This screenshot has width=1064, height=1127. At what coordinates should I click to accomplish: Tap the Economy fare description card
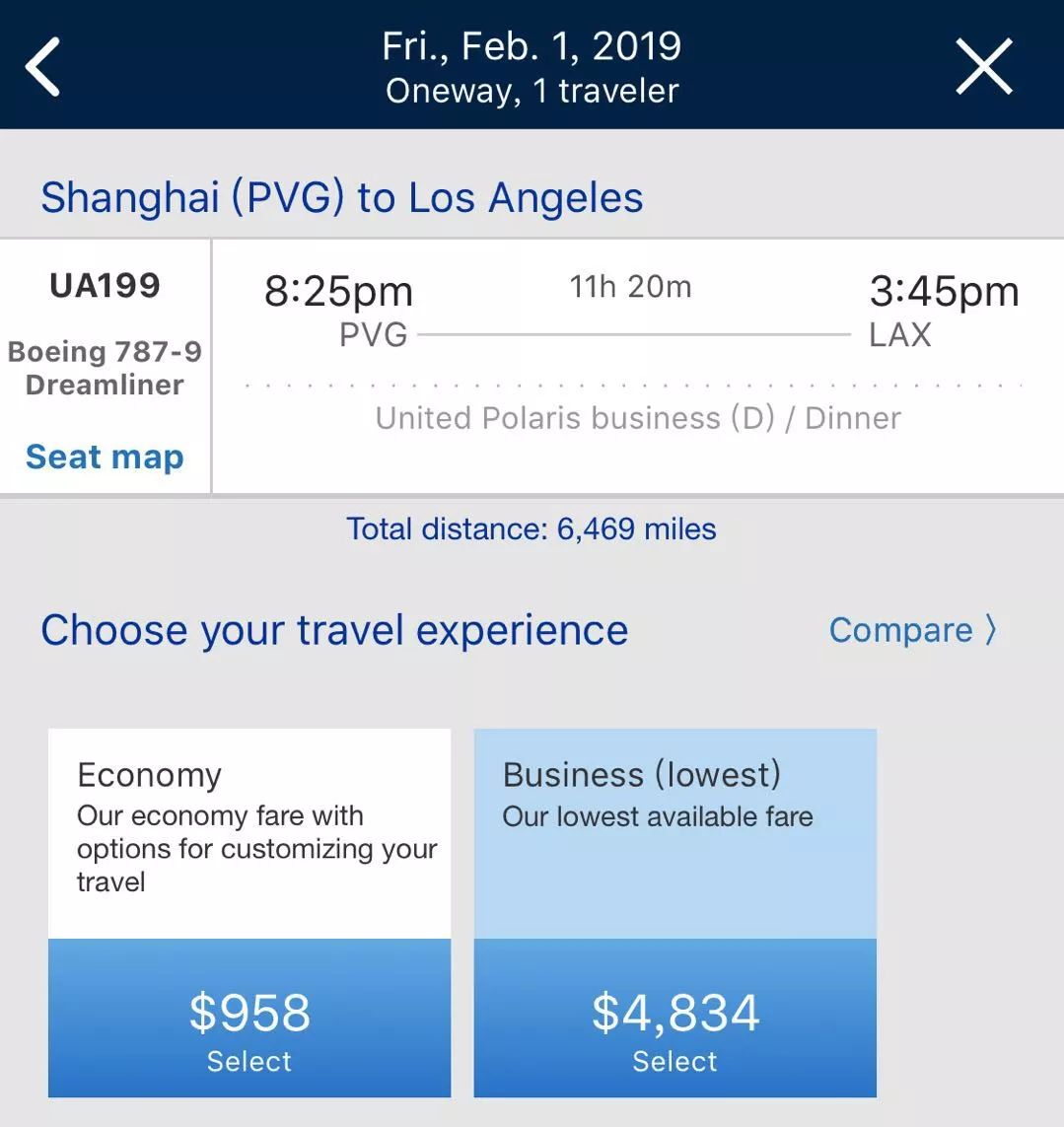[x=249, y=833]
